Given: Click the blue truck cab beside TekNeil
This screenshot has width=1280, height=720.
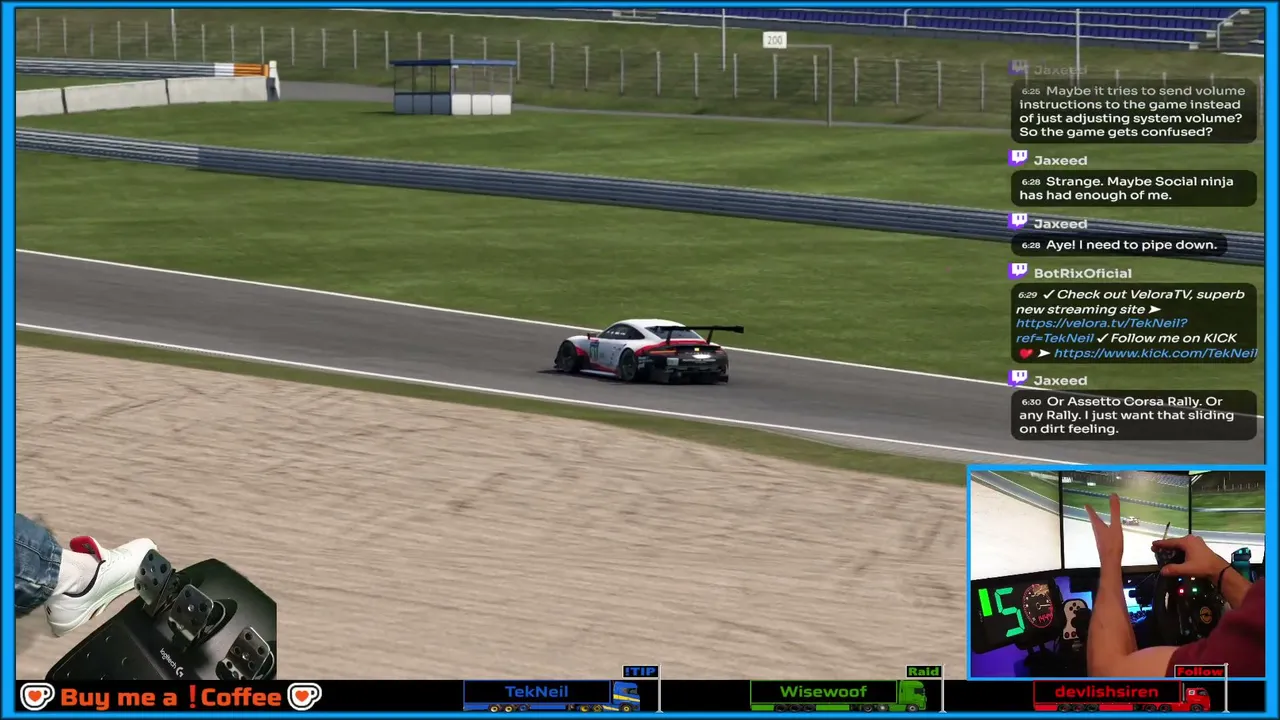Looking at the screenshot, I should click(x=625, y=695).
